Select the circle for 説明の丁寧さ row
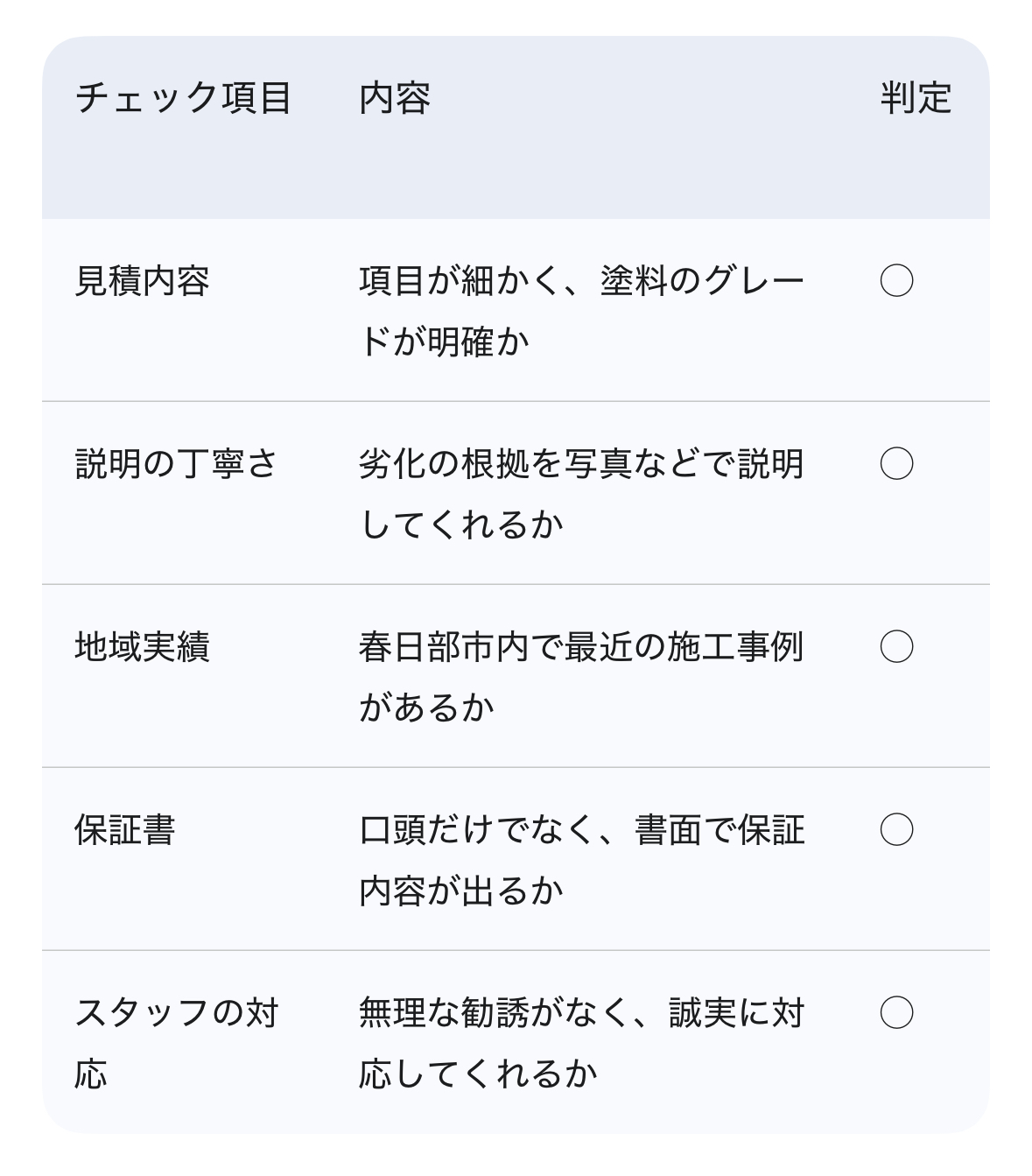 [x=896, y=464]
